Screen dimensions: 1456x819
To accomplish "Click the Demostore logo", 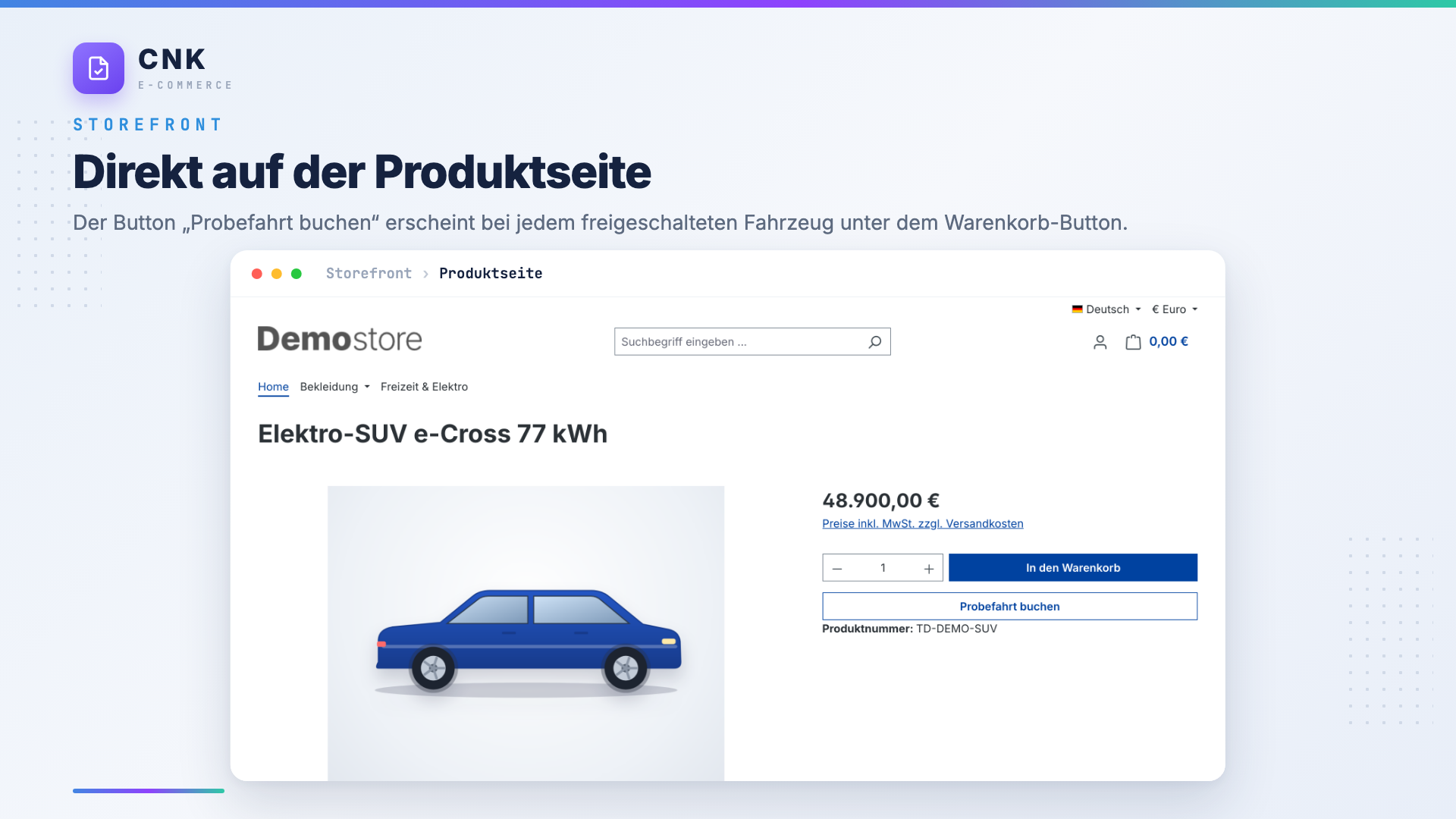I will point(340,339).
